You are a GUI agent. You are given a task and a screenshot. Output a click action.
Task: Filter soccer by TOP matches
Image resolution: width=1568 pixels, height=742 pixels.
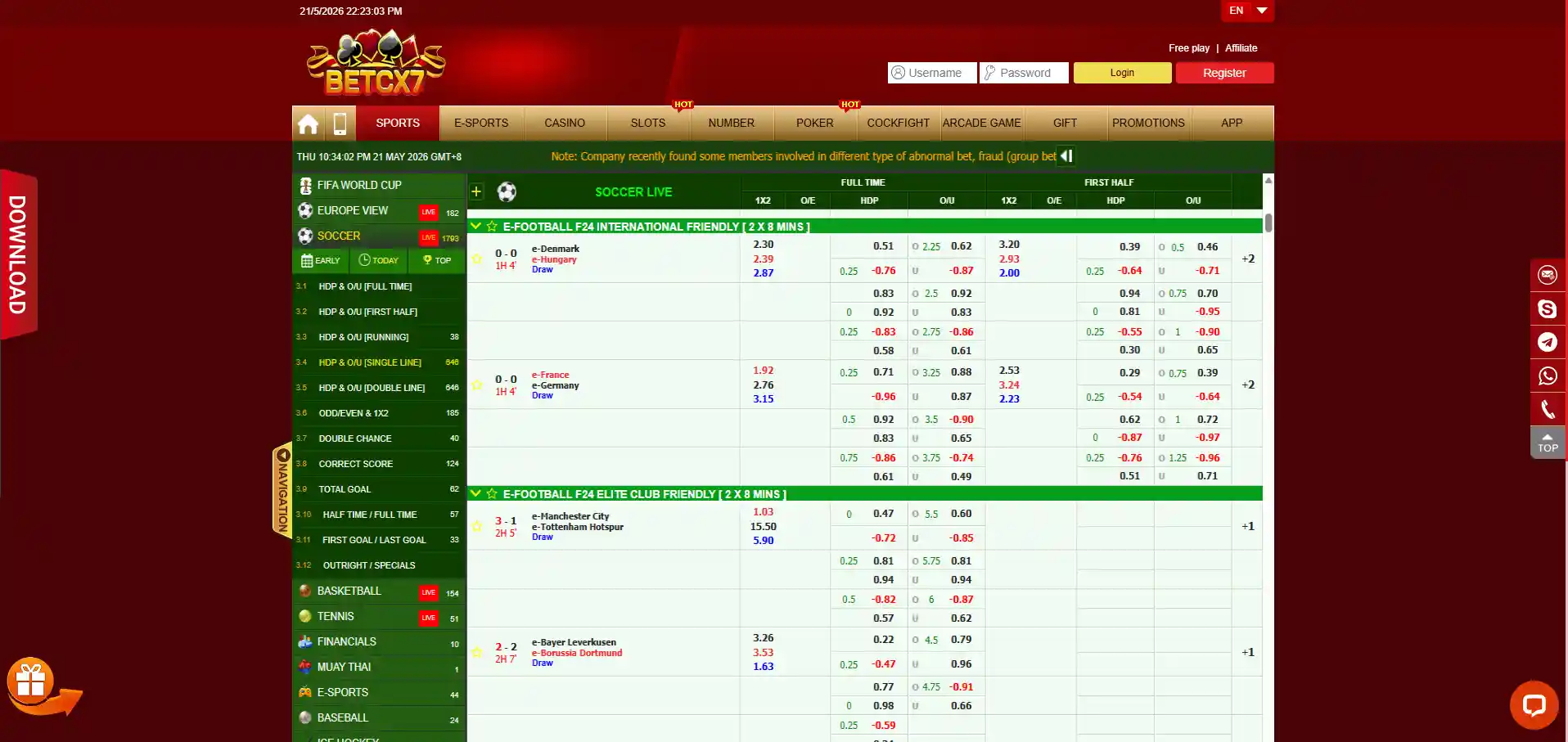[x=437, y=261]
